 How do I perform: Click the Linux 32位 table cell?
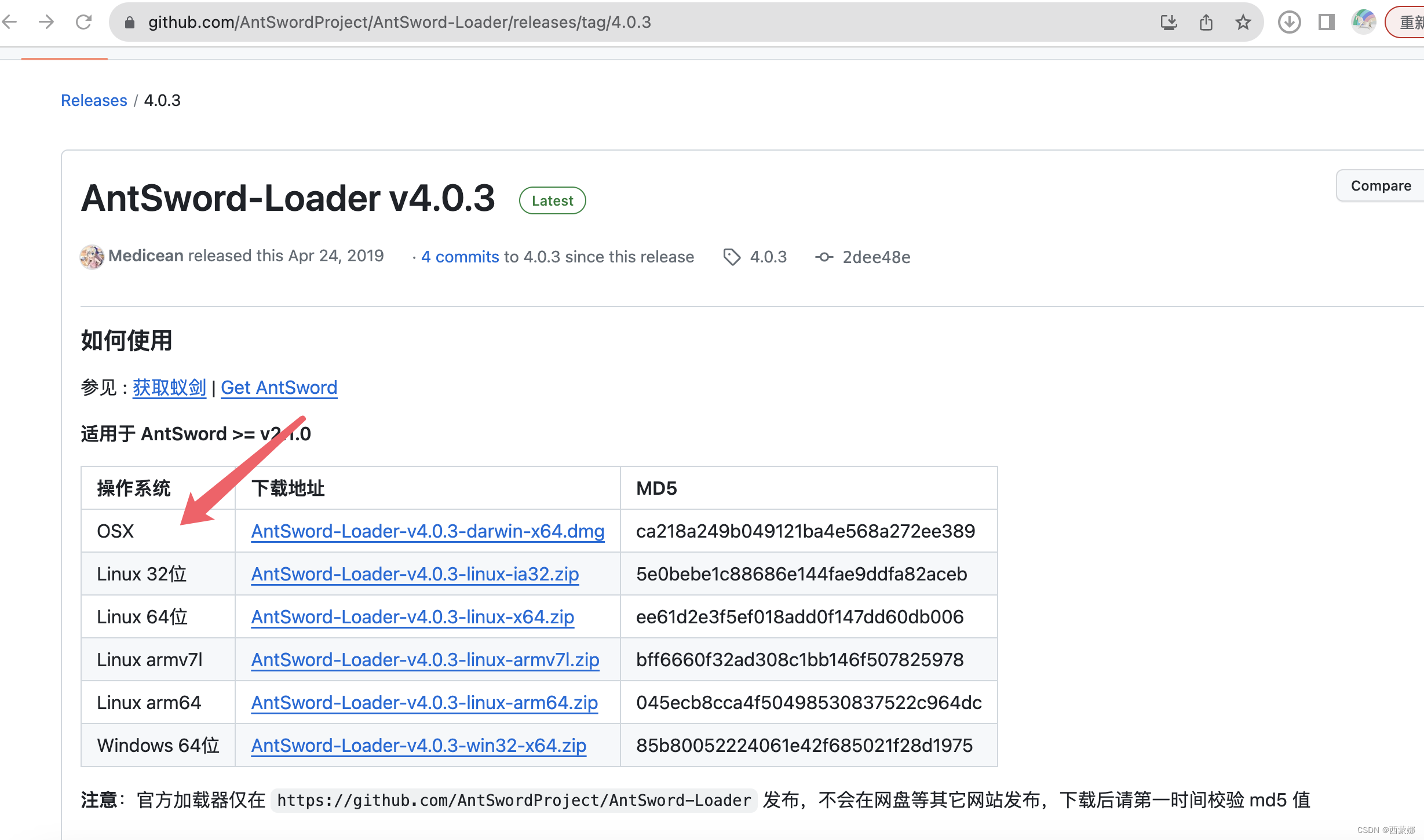[x=158, y=574]
